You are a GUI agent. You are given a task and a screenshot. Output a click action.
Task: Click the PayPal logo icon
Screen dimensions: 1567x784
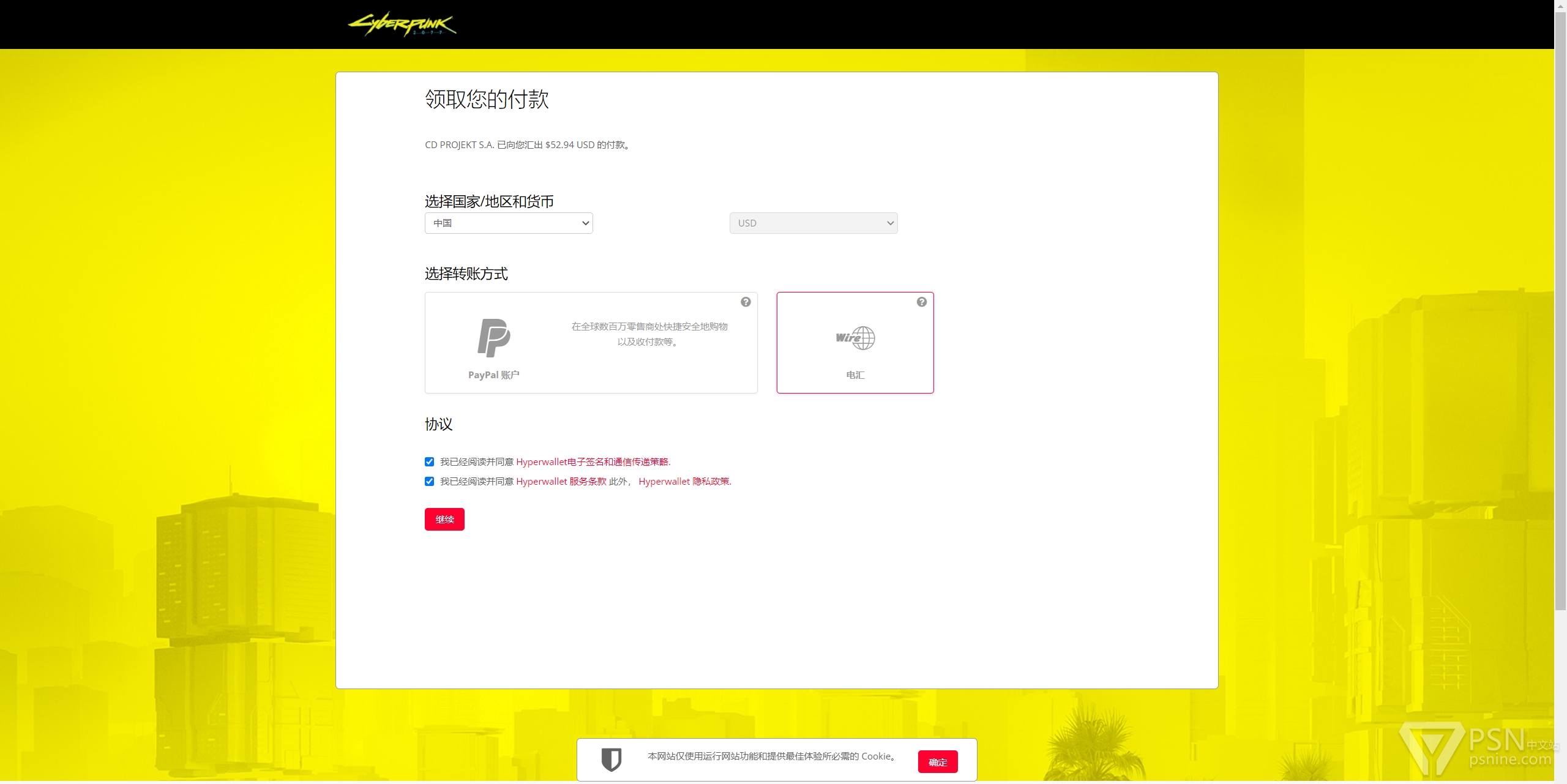(x=493, y=337)
